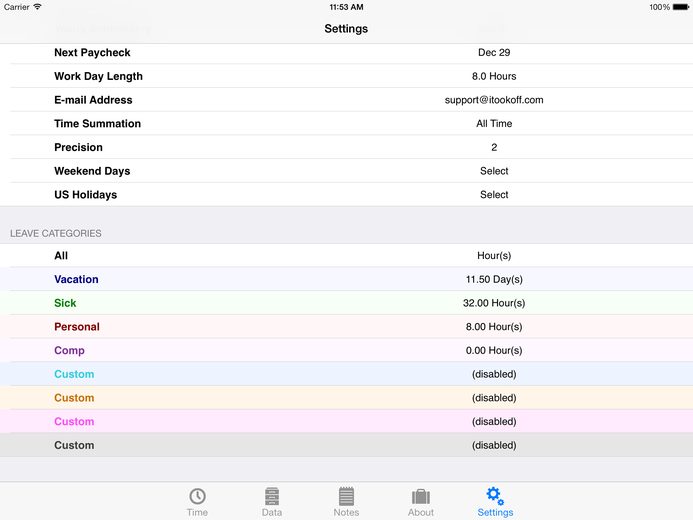Tap the Settings tab label

pyautogui.click(x=495, y=512)
